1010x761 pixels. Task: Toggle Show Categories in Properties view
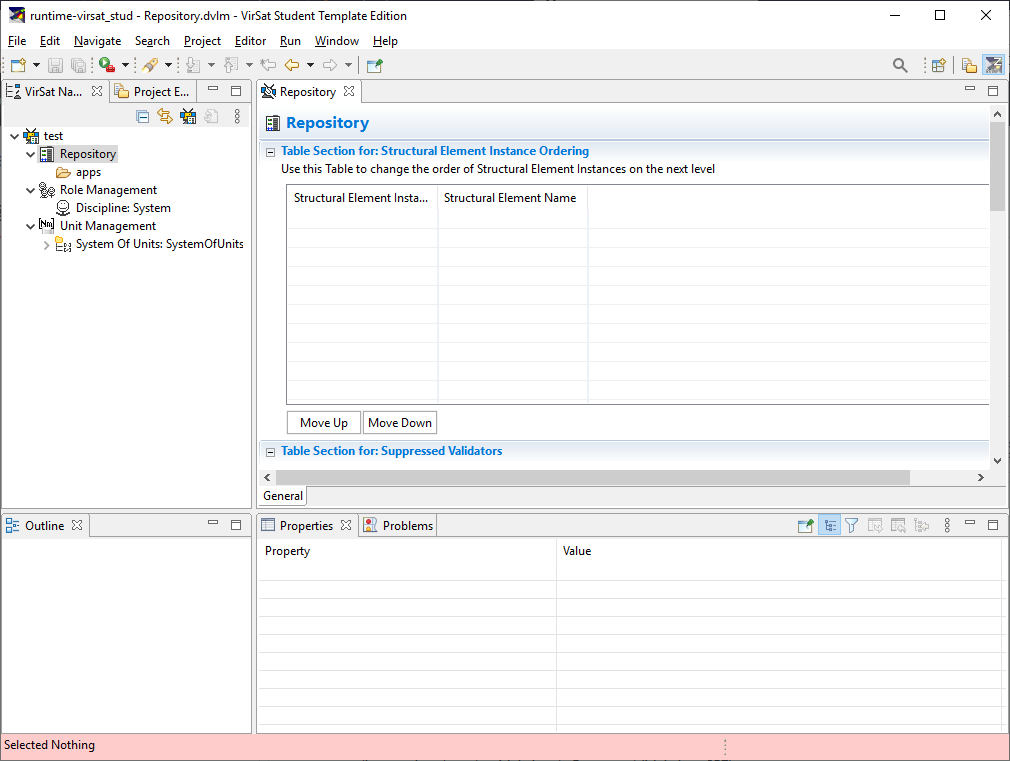click(830, 526)
